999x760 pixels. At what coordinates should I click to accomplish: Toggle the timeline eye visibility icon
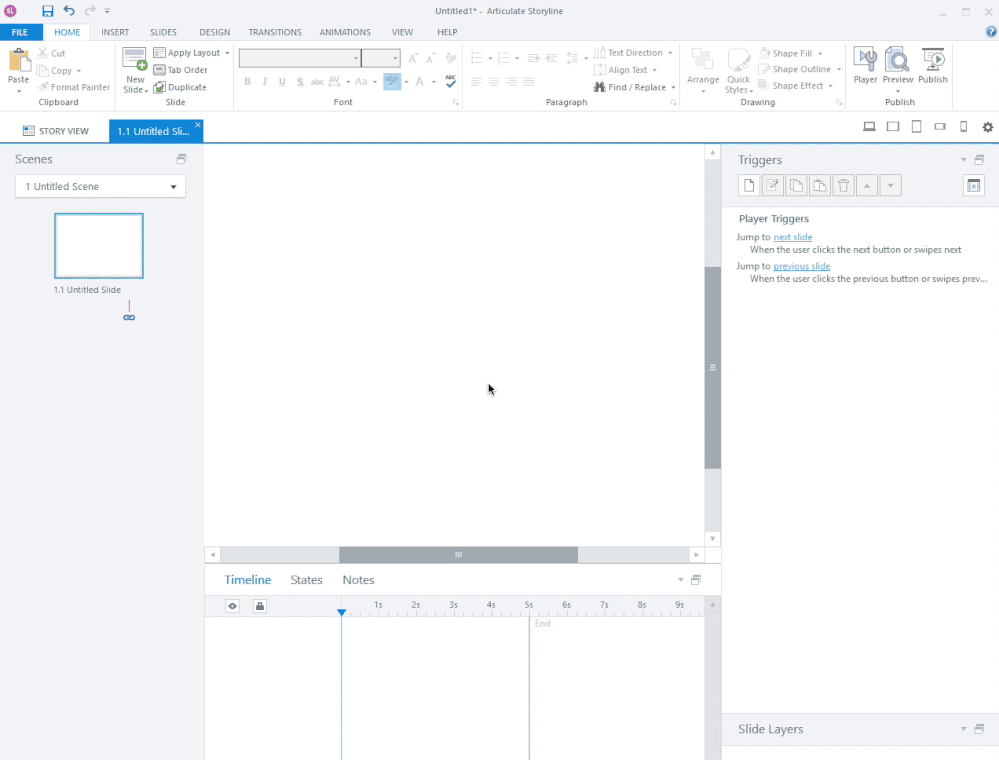232,606
